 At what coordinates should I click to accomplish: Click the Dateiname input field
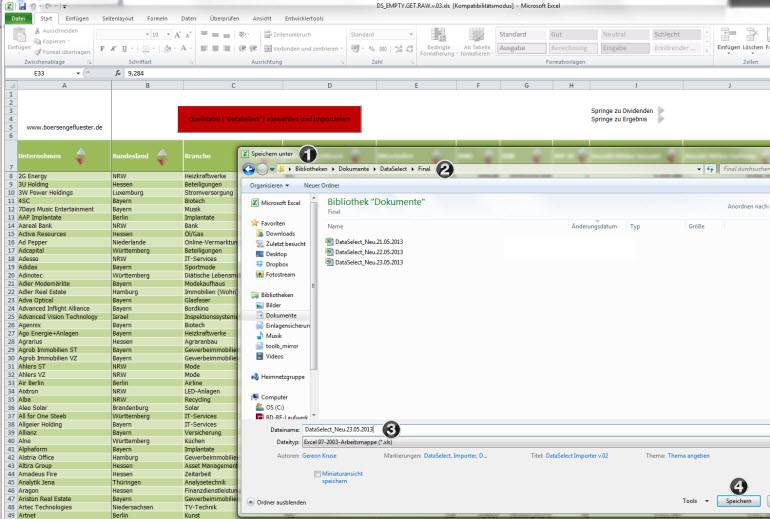click(536, 430)
